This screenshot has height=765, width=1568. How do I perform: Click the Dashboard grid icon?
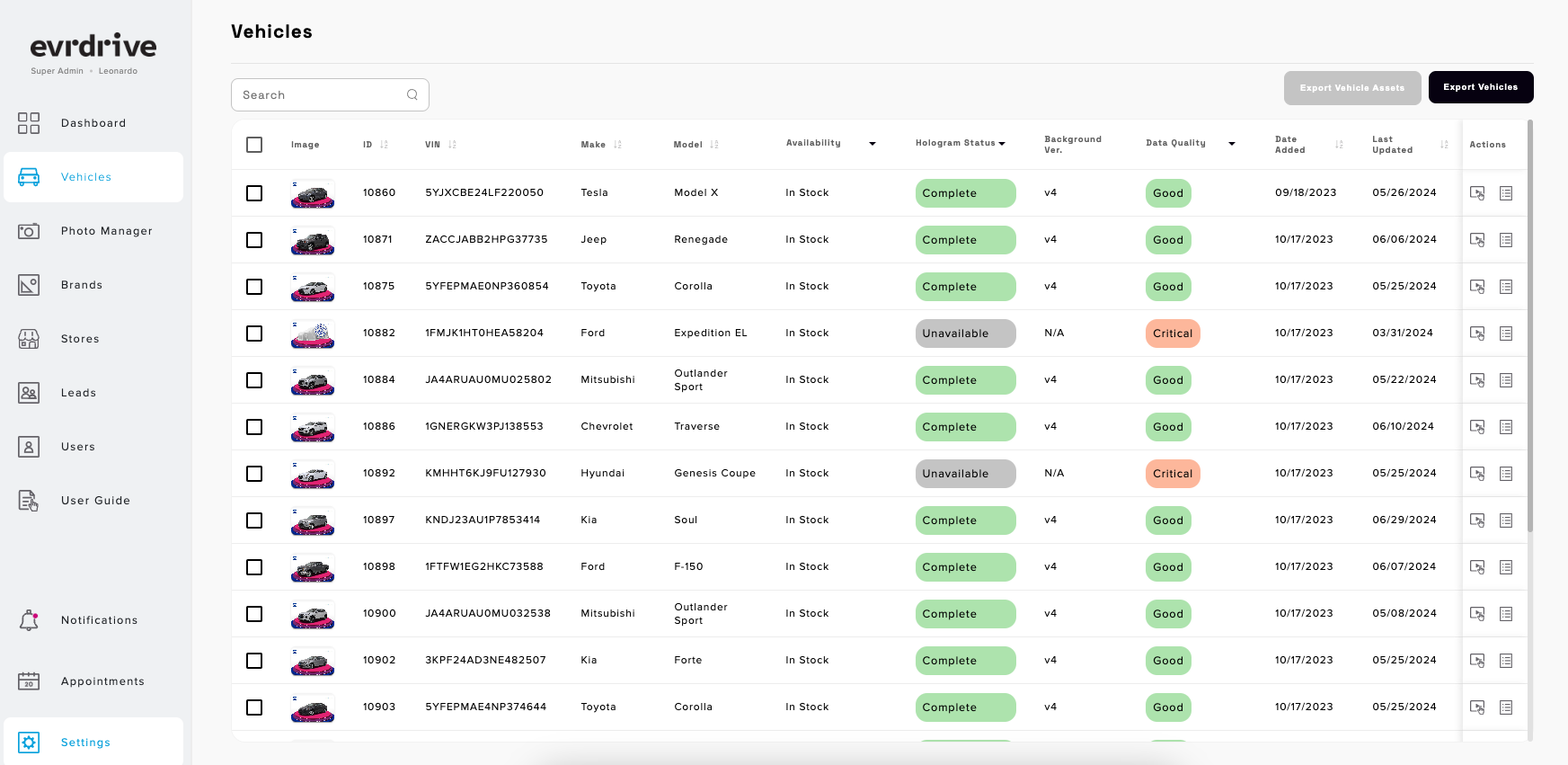pos(29,123)
